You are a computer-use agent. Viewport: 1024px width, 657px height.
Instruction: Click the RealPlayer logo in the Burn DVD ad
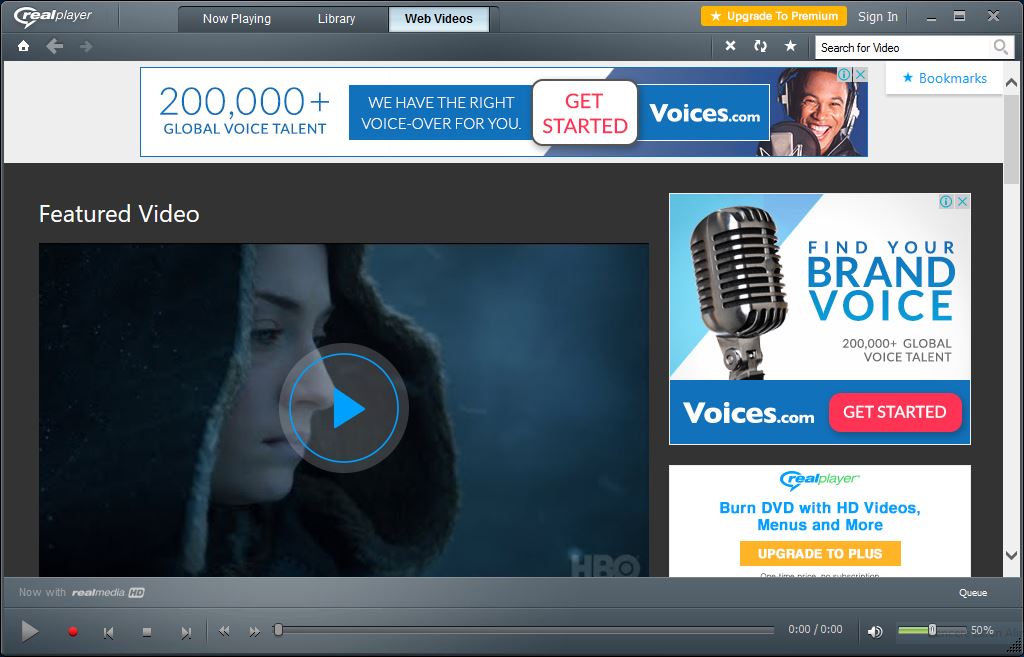820,480
